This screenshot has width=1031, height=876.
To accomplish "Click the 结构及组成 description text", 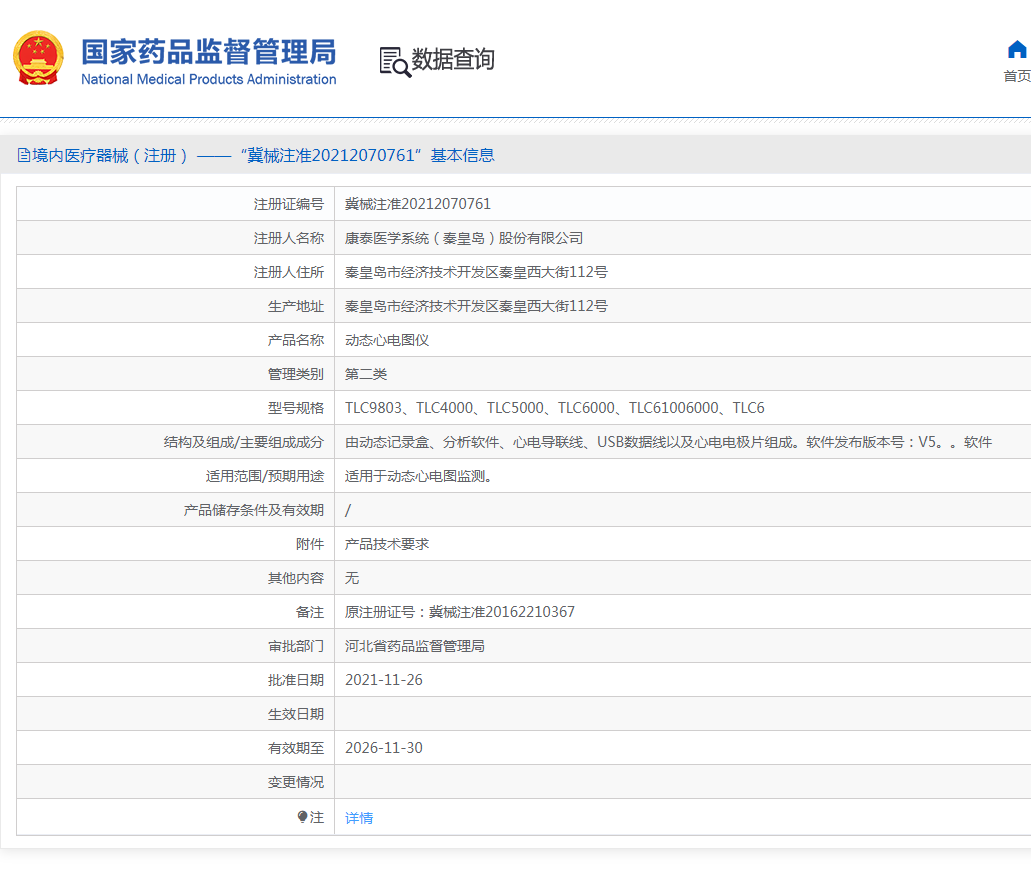I will click(x=668, y=443).
